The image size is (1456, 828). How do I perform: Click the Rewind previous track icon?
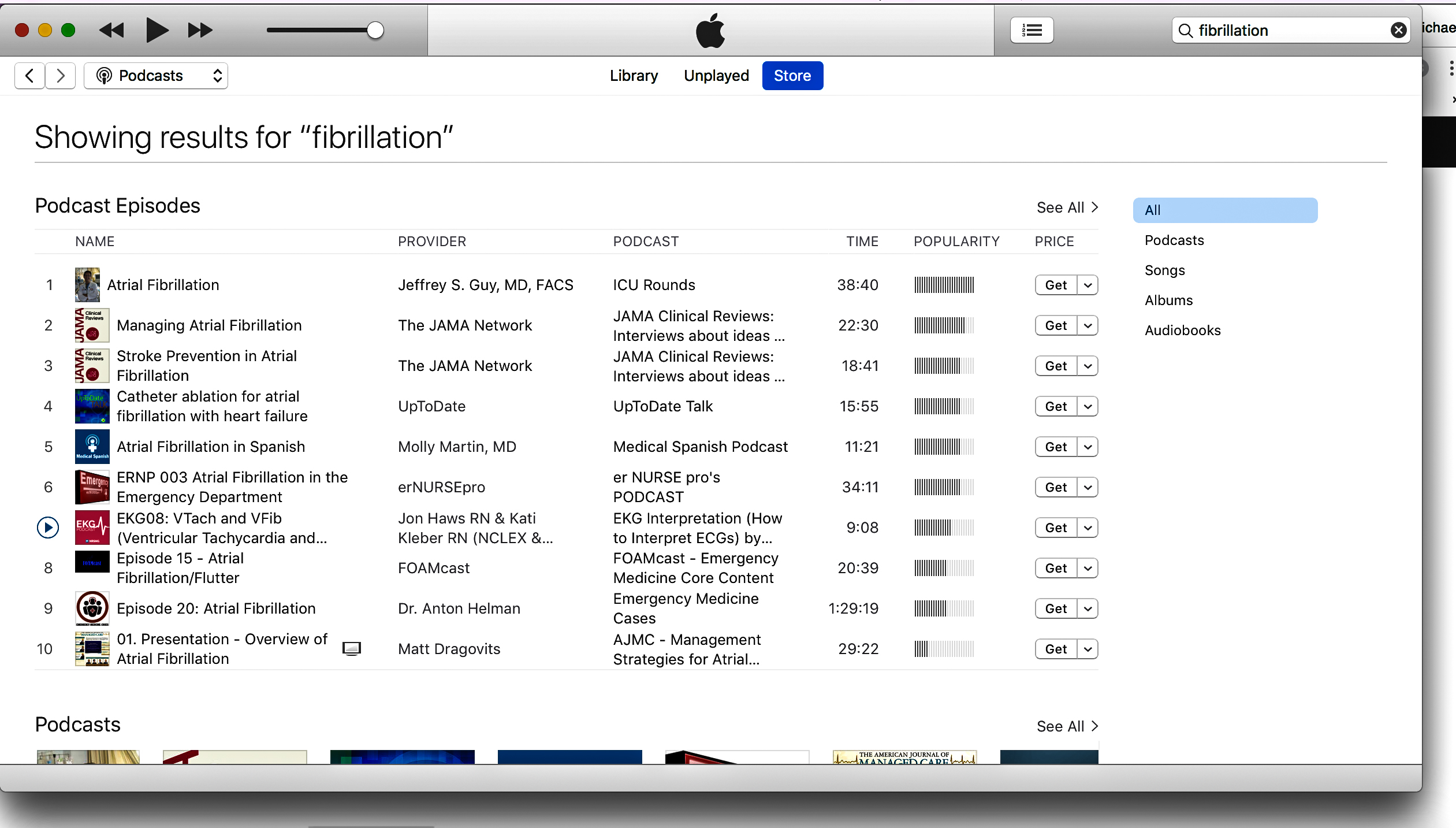click(111, 30)
